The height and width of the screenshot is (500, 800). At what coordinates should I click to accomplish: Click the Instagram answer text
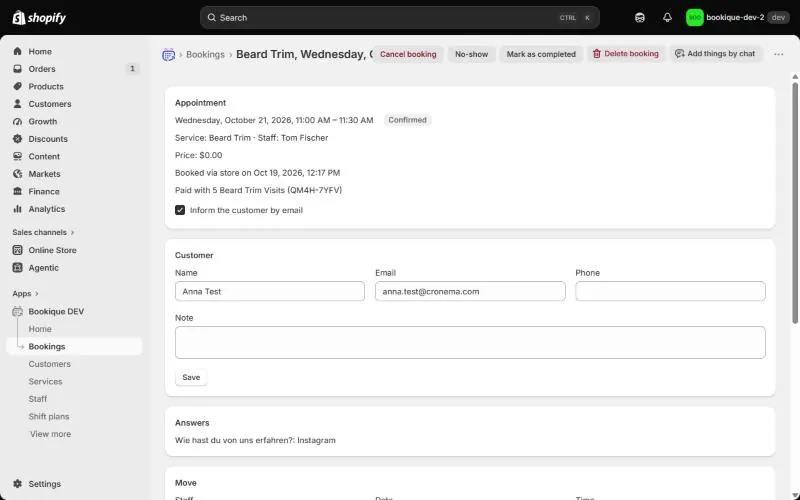[316, 440]
